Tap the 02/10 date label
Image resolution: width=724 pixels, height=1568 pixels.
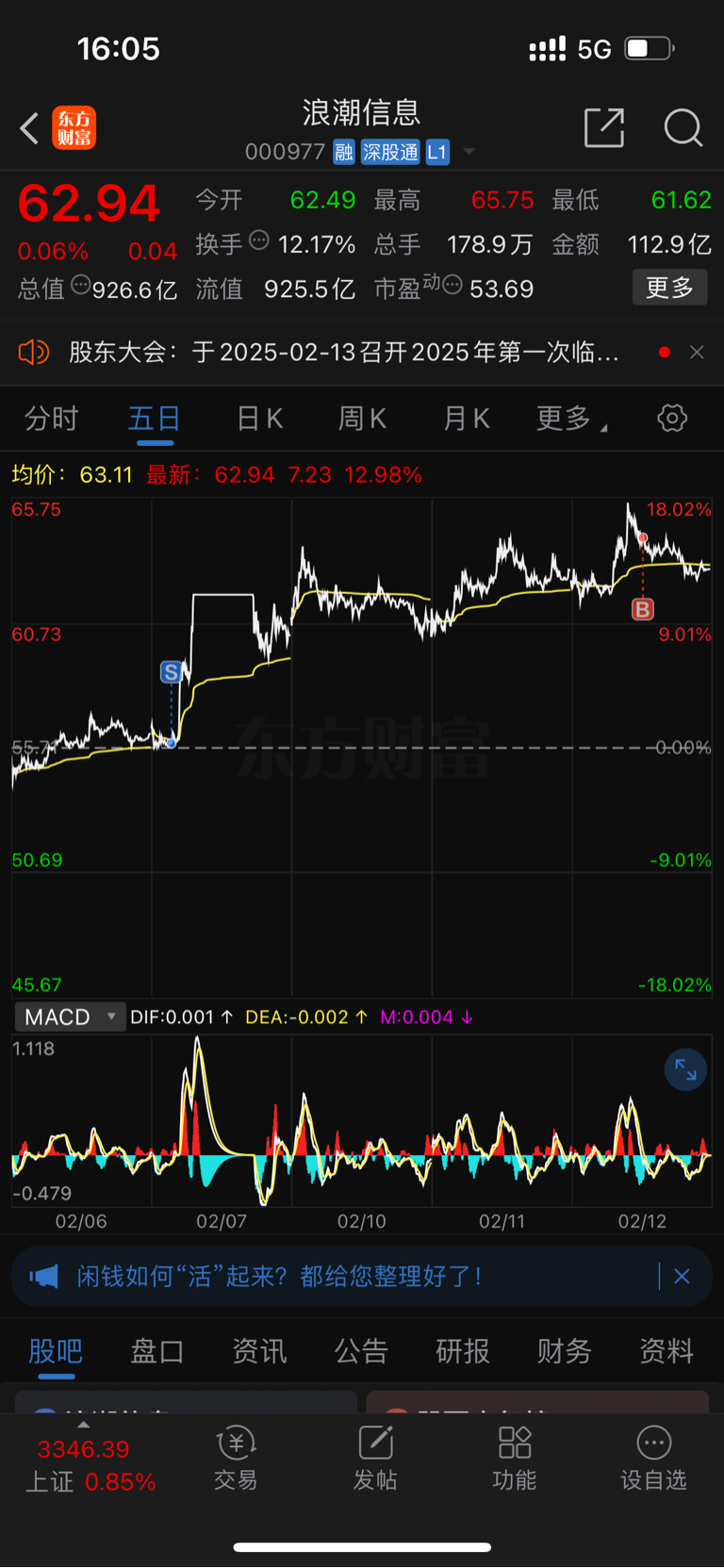(362, 1221)
